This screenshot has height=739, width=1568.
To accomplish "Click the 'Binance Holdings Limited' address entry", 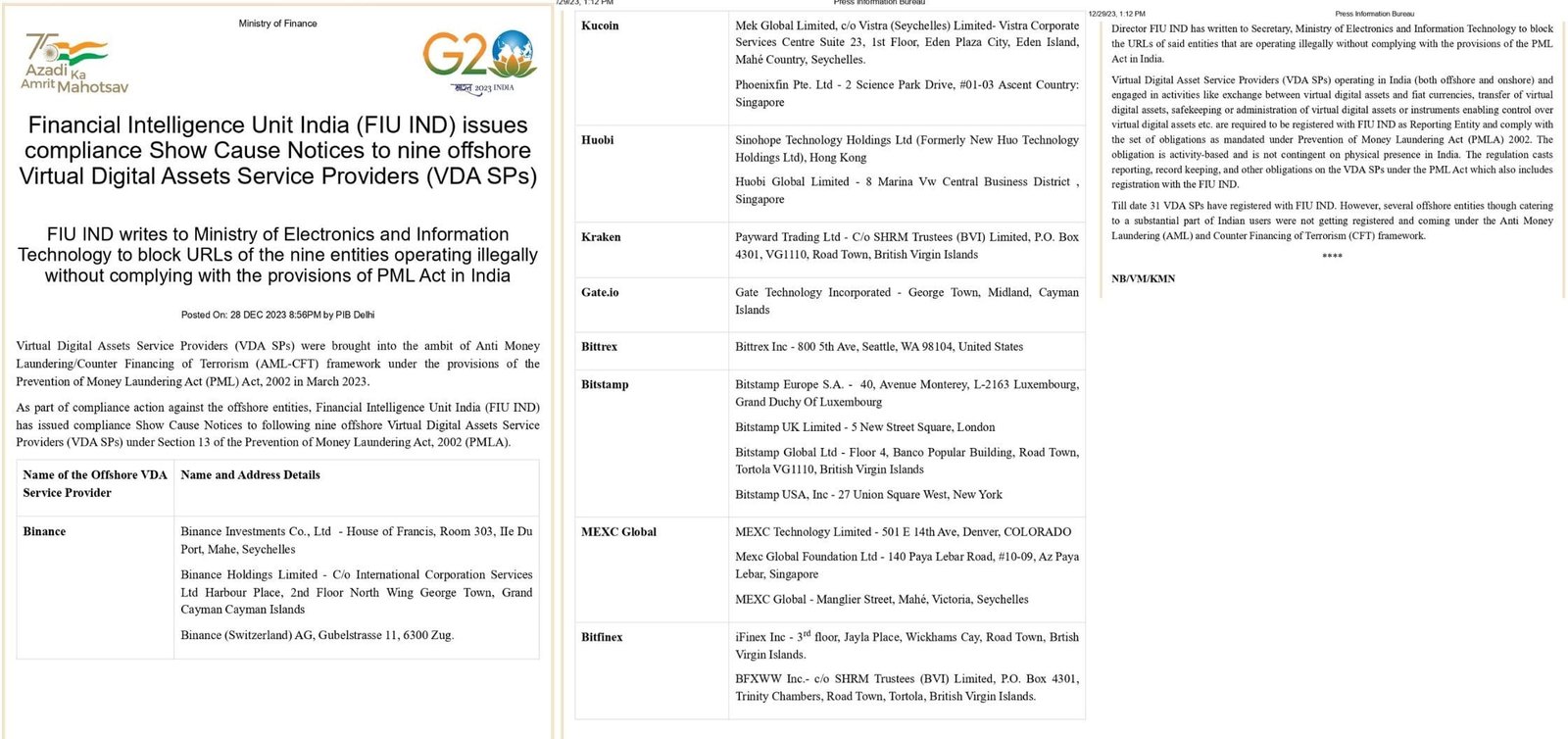I will point(357,592).
